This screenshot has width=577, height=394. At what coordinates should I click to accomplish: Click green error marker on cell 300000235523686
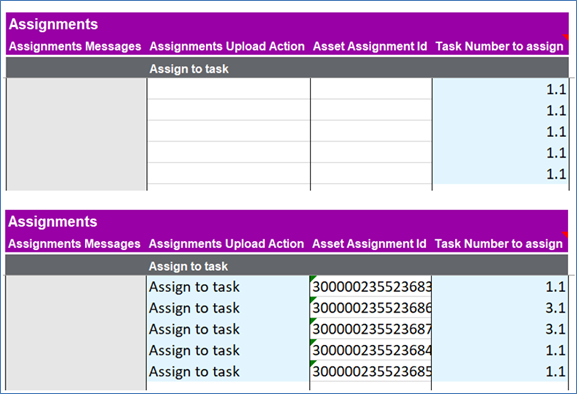[x=314, y=300]
